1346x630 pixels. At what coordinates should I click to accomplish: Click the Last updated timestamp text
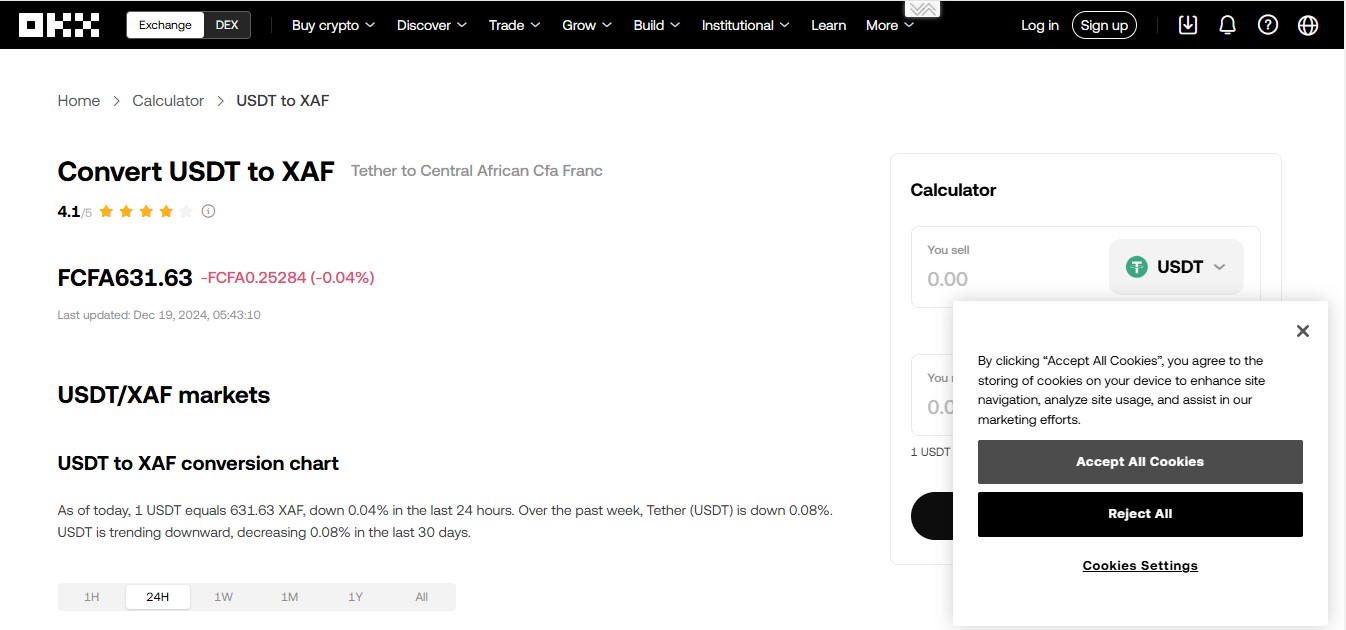click(159, 315)
